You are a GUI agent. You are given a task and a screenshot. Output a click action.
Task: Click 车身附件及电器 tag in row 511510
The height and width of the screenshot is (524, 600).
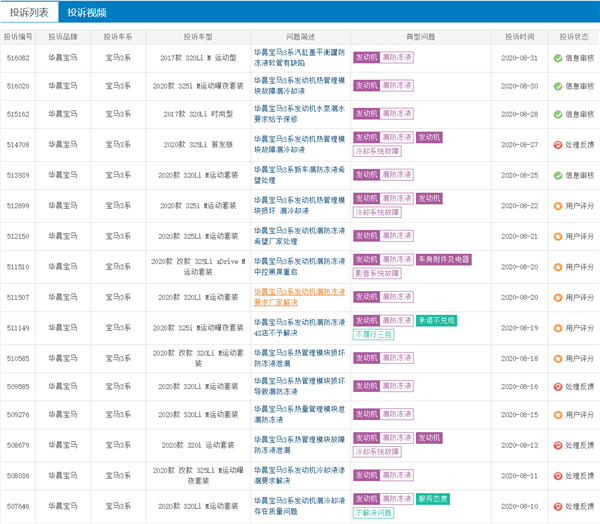tap(444, 260)
